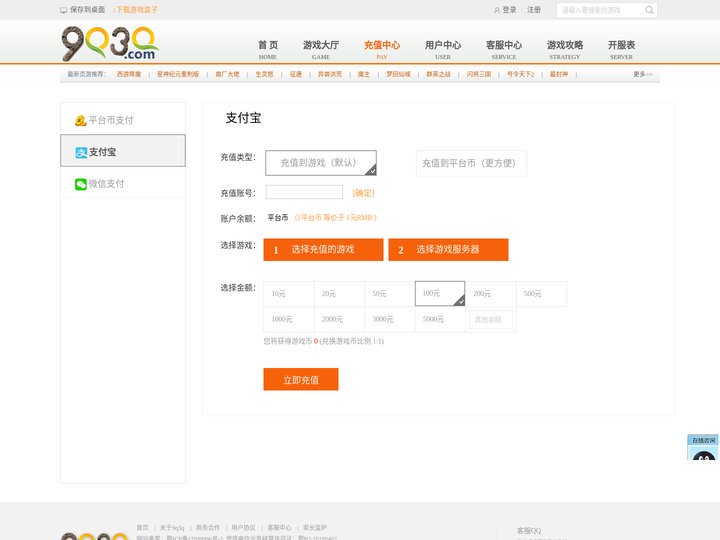Select 平台币支付 payment method tab
The width and height of the screenshot is (720, 540).
coord(123,120)
